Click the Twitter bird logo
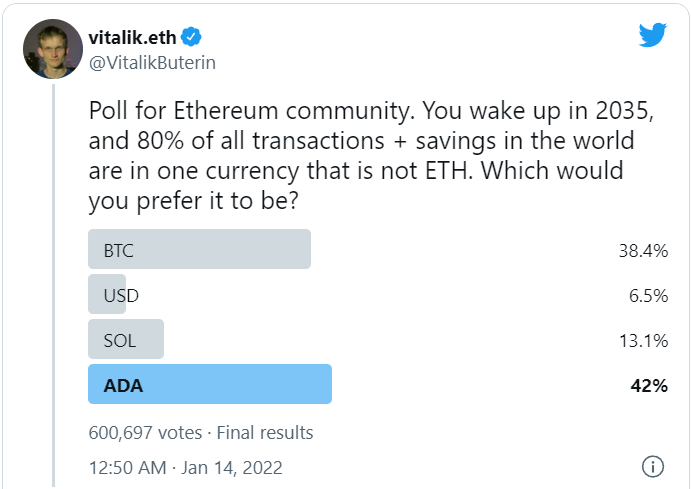Image resolution: width=691 pixels, height=489 pixels. click(653, 35)
